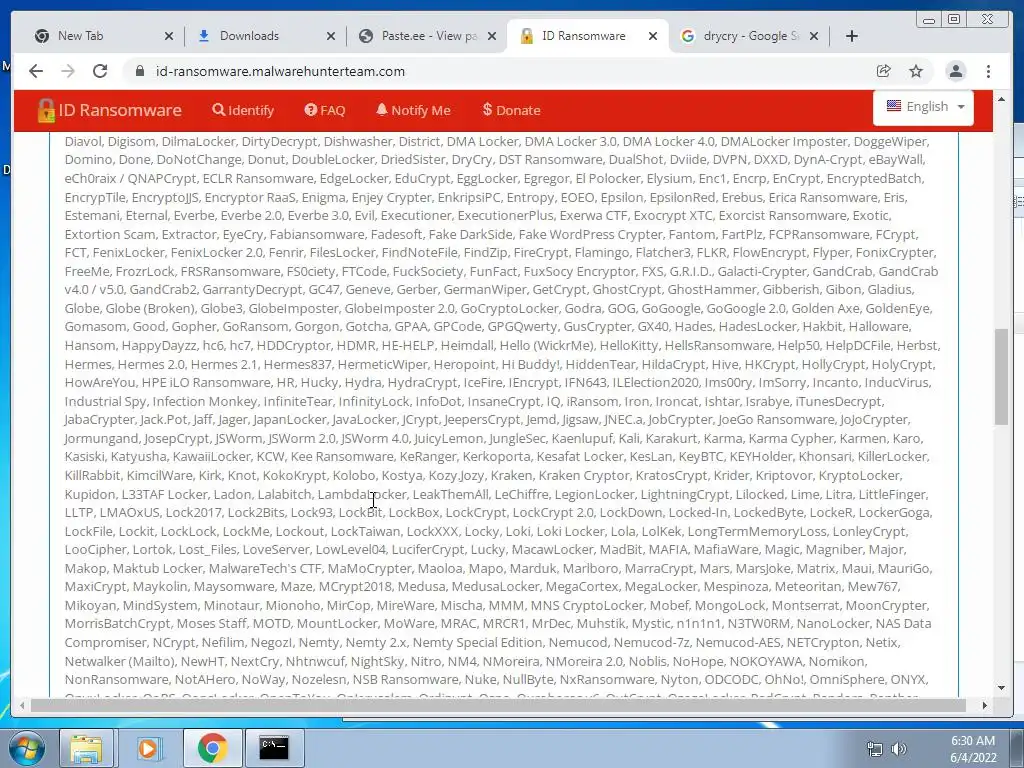Open File Explorer from the taskbar

point(86,748)
